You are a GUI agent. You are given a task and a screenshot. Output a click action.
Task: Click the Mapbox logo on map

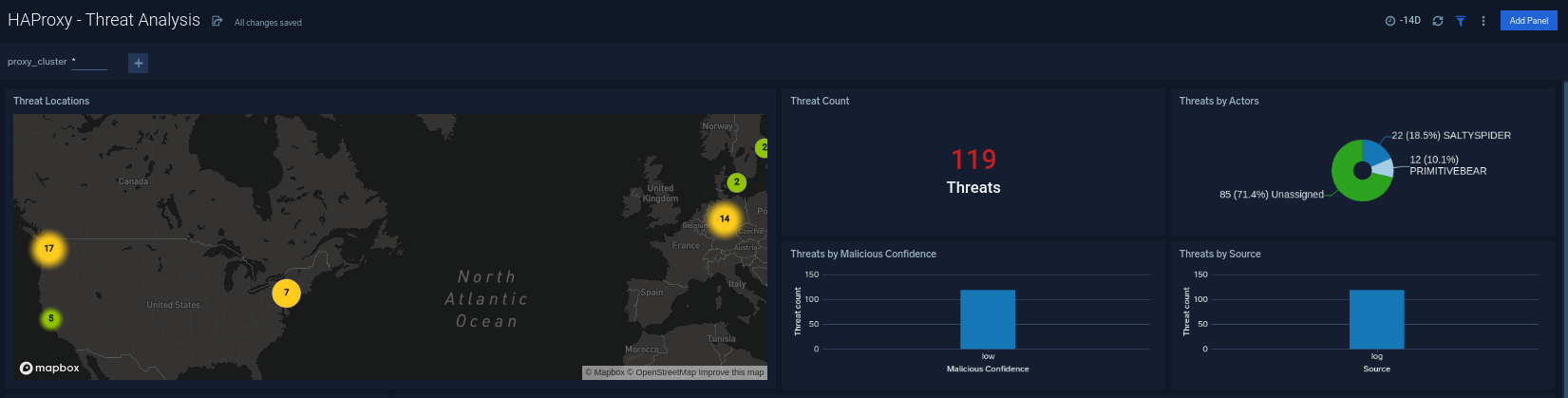point(50,369)
